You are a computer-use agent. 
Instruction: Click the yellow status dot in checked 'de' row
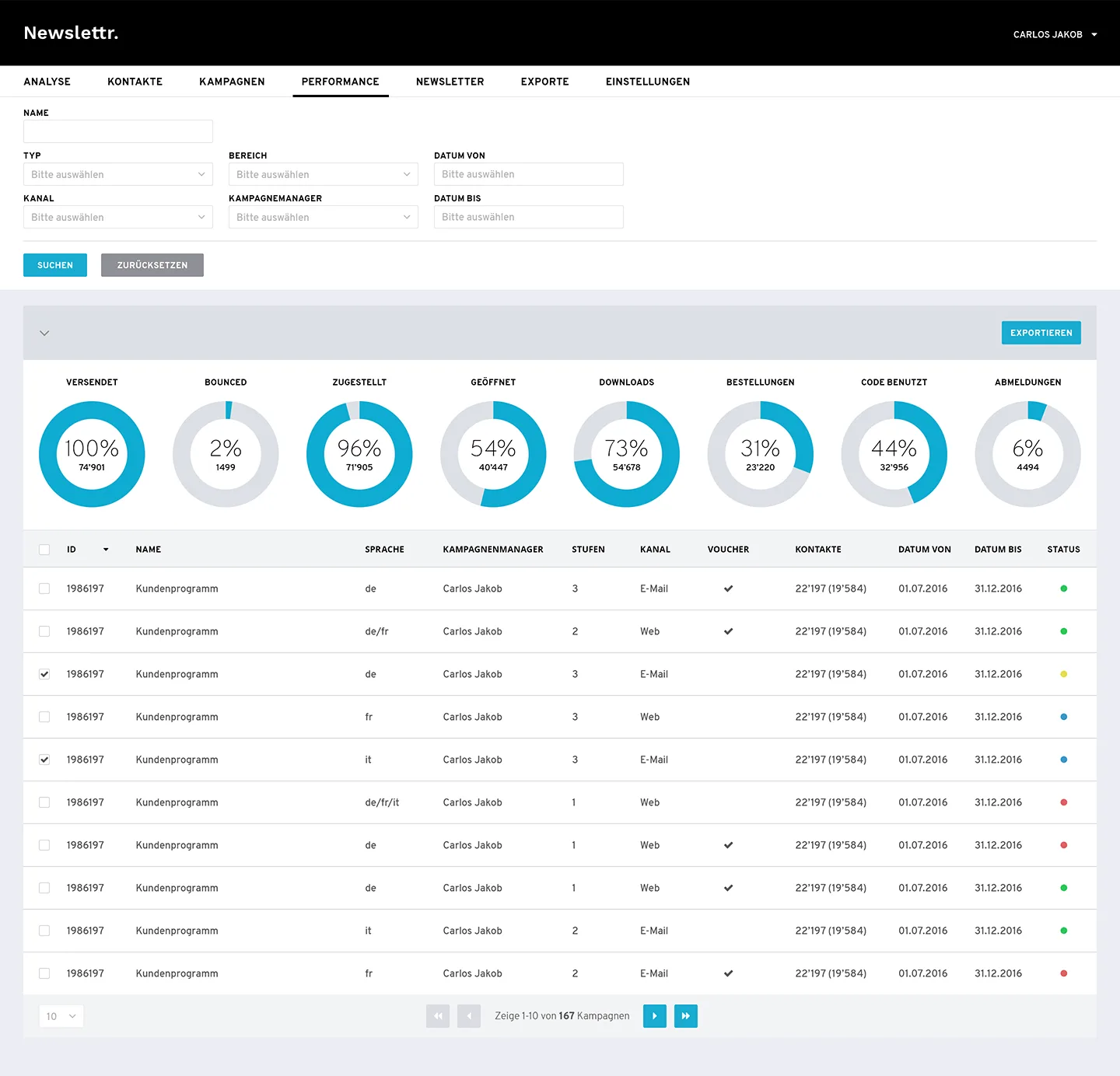1063,674
